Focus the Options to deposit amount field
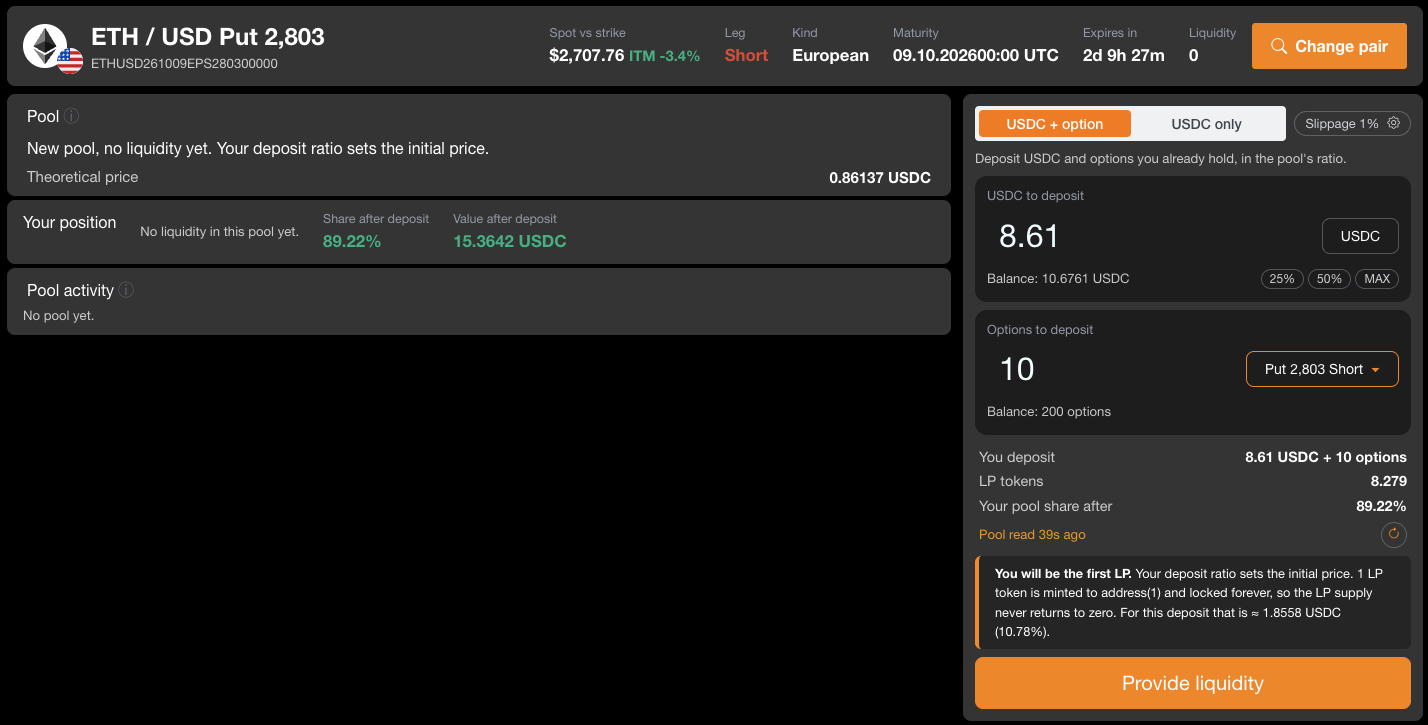Screen dimensions: 1428x725 pyautogui.click(x=1110, y=369)
